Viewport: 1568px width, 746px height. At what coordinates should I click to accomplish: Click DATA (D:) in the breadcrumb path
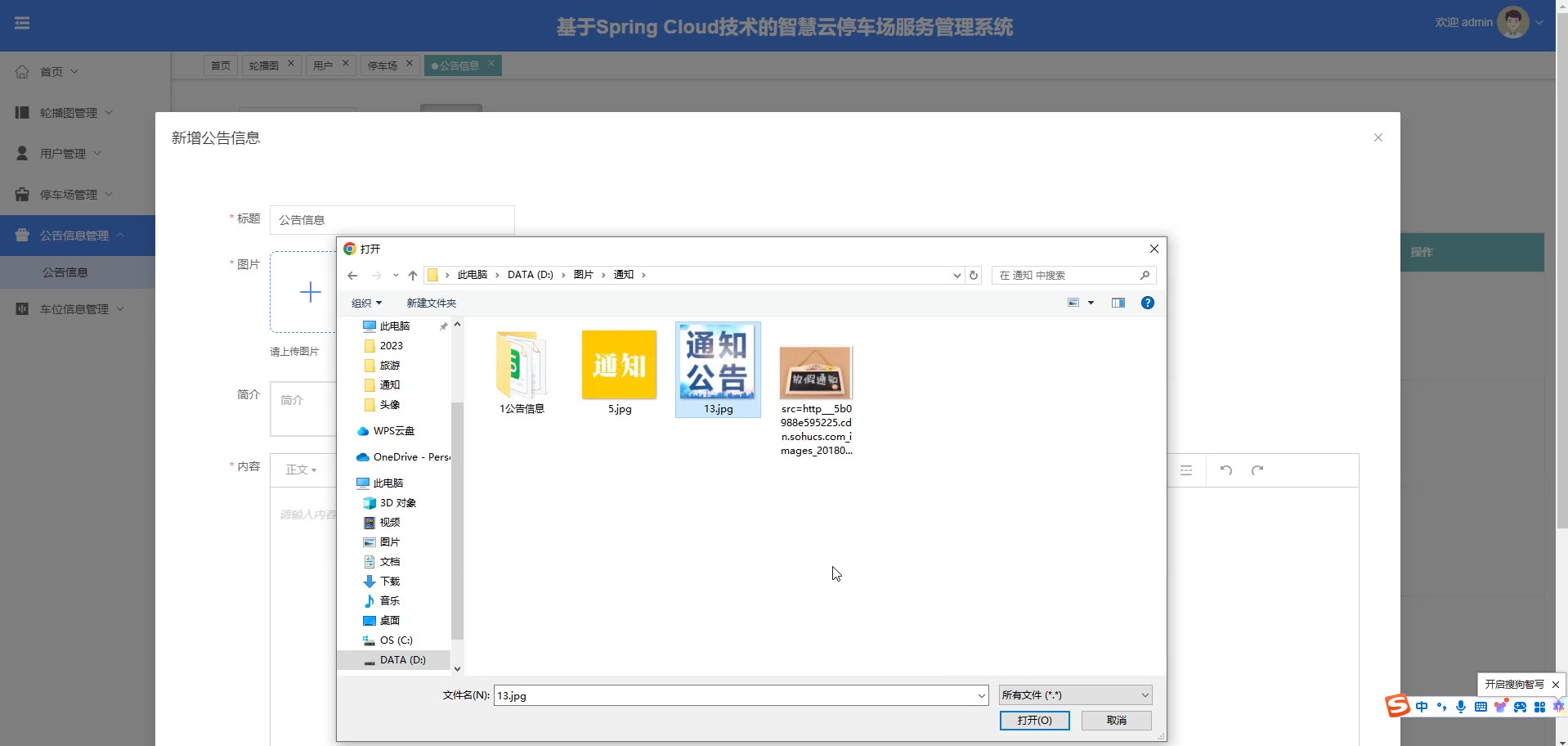(x=531, y=275)
